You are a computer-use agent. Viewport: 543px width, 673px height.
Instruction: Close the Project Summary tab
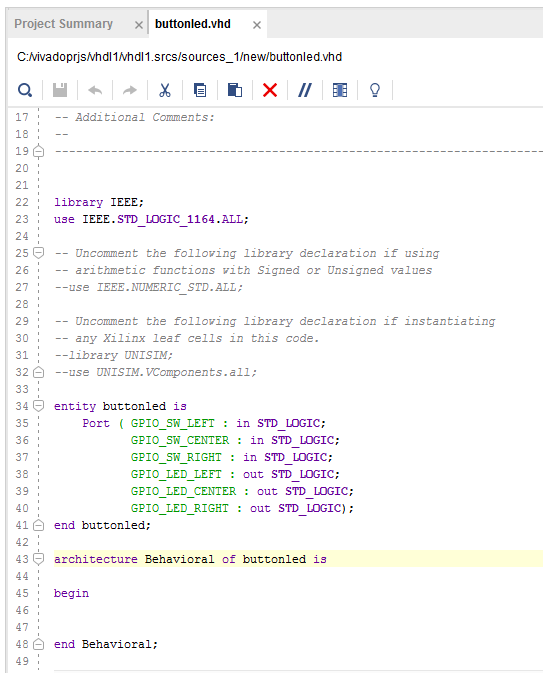pyautogui.click(x=139, y=25)
